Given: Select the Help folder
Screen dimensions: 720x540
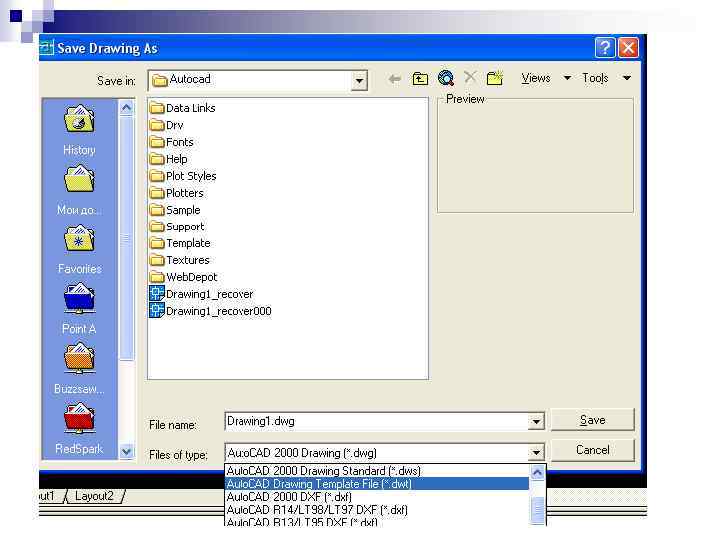Looking at the screenshot, I should pyautogui.click(x=169, y=159).
